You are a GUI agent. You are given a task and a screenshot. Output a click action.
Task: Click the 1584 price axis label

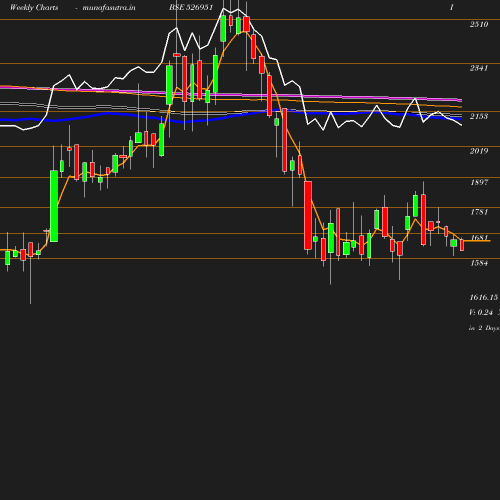tap(479, 263)
